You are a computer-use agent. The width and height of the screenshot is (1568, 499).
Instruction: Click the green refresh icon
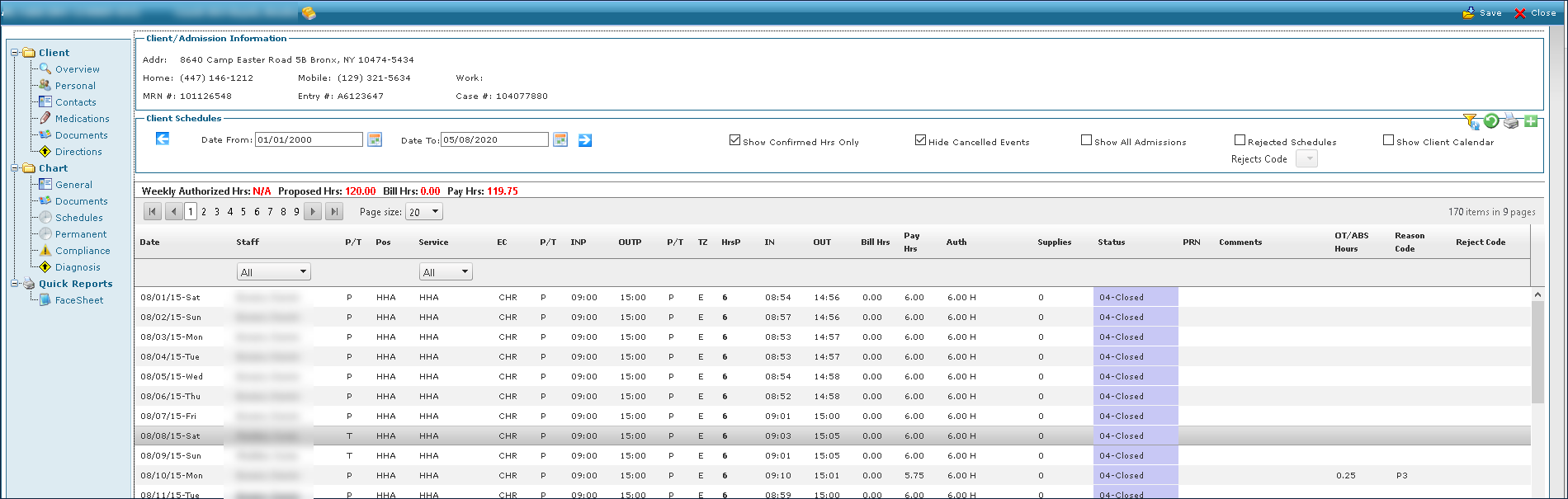[1491, 121]
